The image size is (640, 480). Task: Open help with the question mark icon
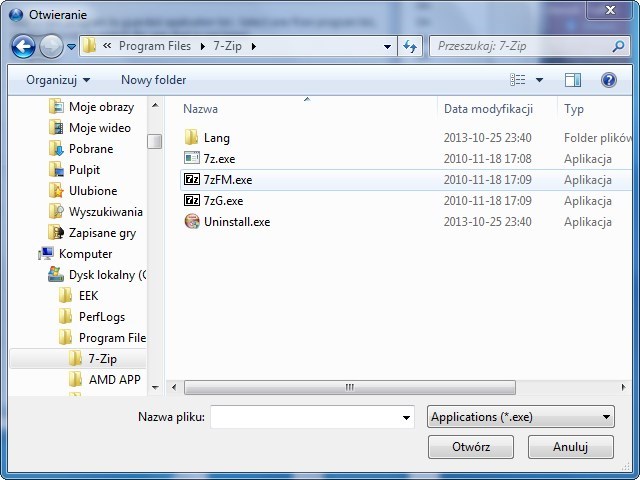609,80
